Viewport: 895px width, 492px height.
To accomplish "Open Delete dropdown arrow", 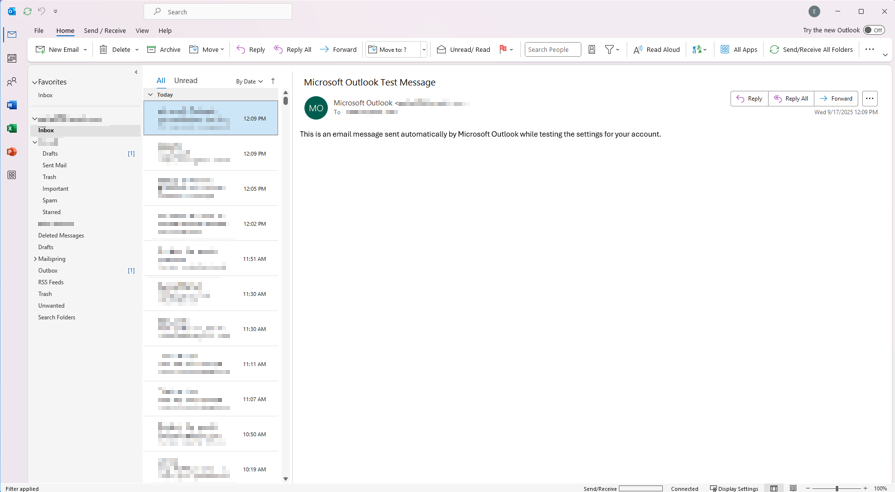I will pos(137,50).
